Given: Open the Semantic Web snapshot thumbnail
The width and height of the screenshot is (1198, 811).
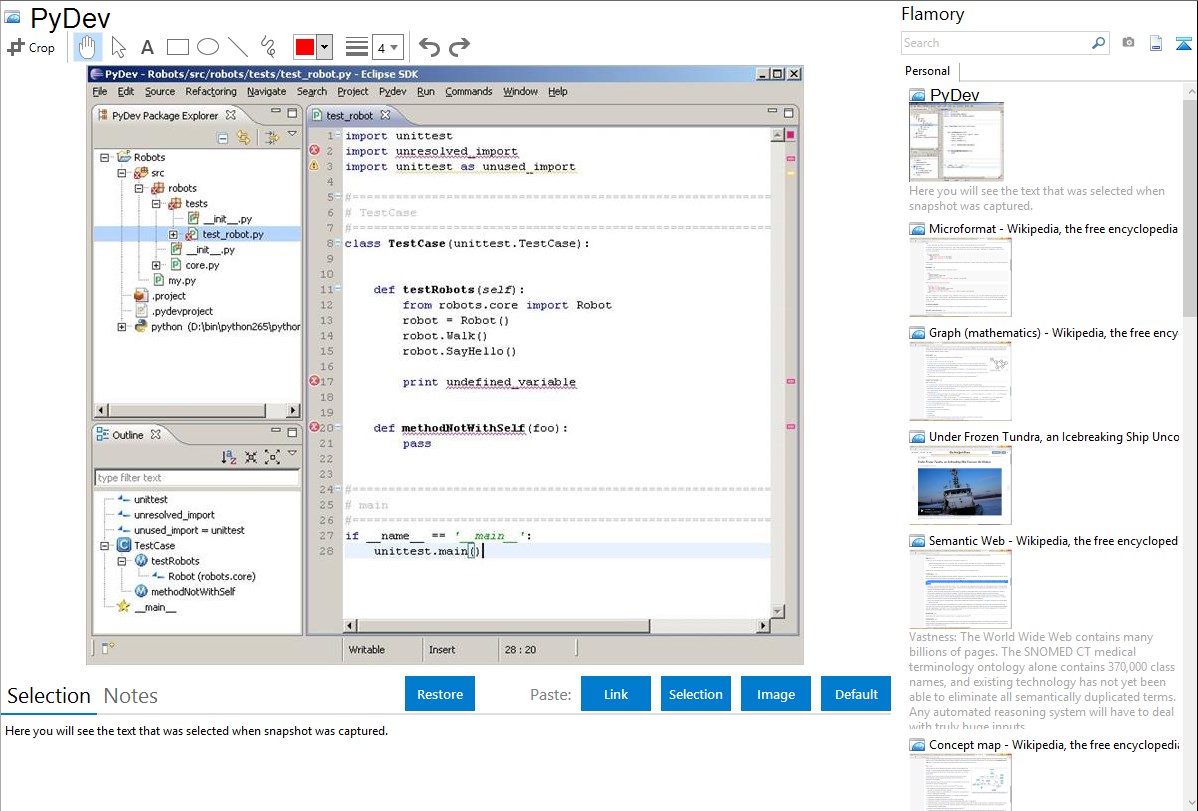Looking at the screenshot, I should tap(960, 589).
